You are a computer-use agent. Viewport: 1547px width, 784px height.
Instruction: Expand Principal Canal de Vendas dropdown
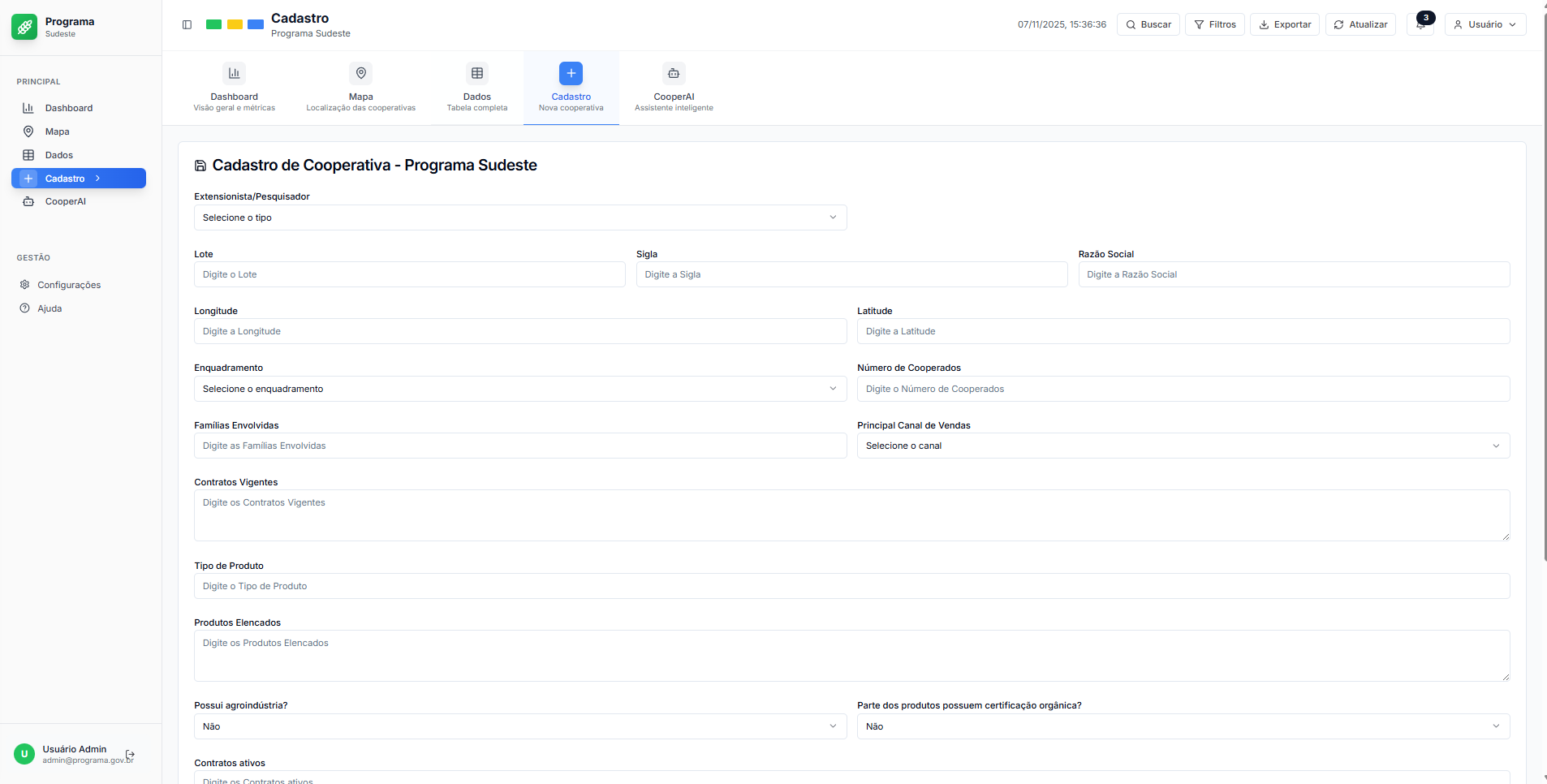[1183, 446]
